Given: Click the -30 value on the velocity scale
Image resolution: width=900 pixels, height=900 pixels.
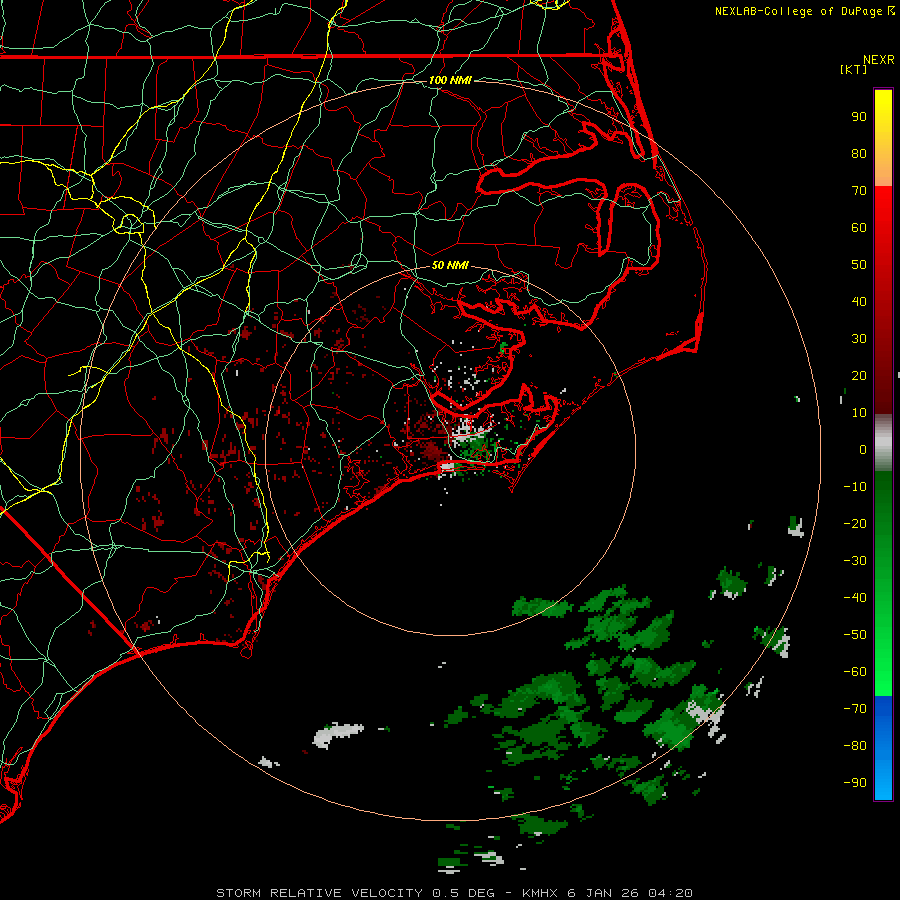Looking at the screenshot, I should tap(855, 561).
